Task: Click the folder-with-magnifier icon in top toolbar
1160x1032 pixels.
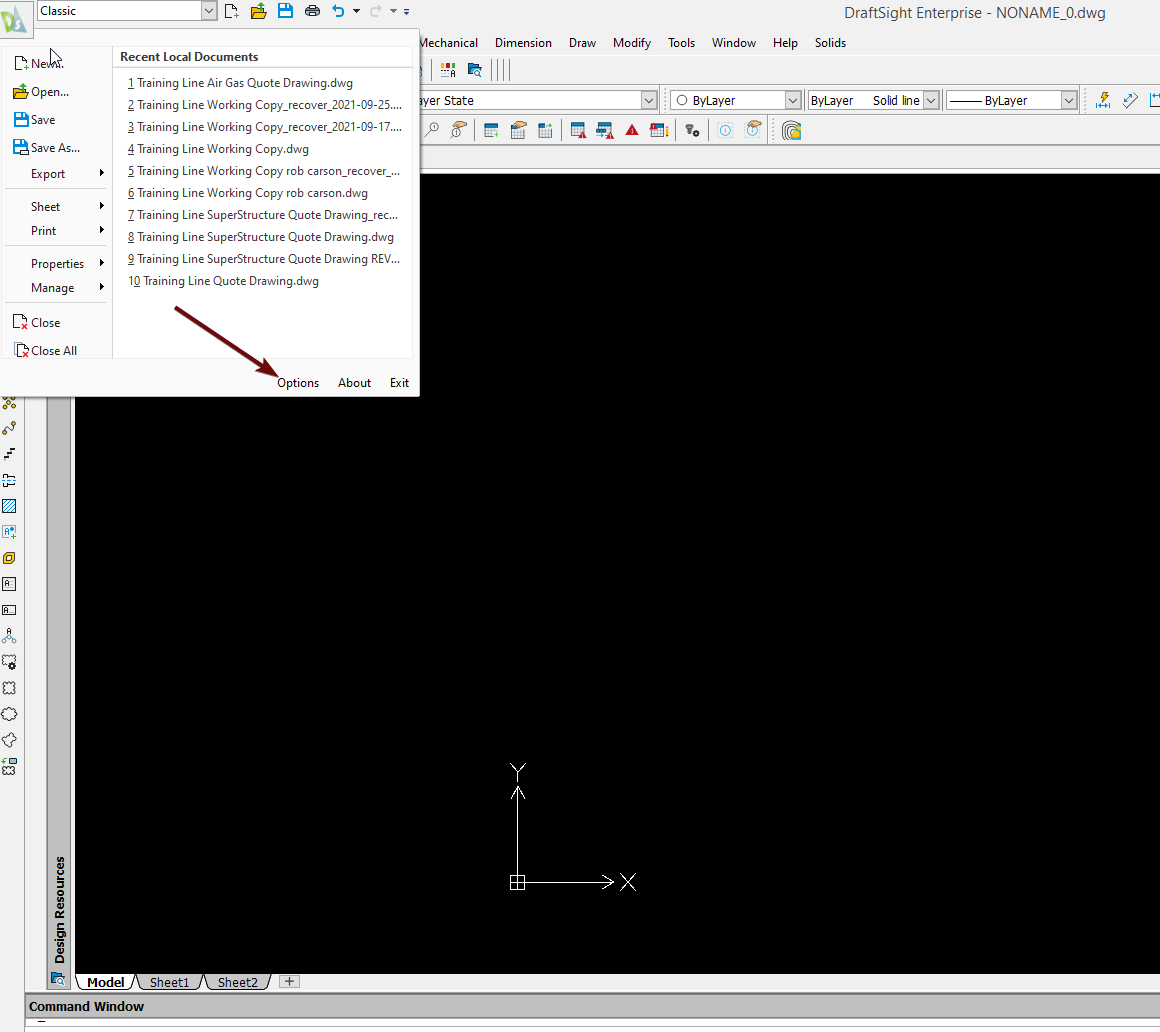Action: pos(475,70)
